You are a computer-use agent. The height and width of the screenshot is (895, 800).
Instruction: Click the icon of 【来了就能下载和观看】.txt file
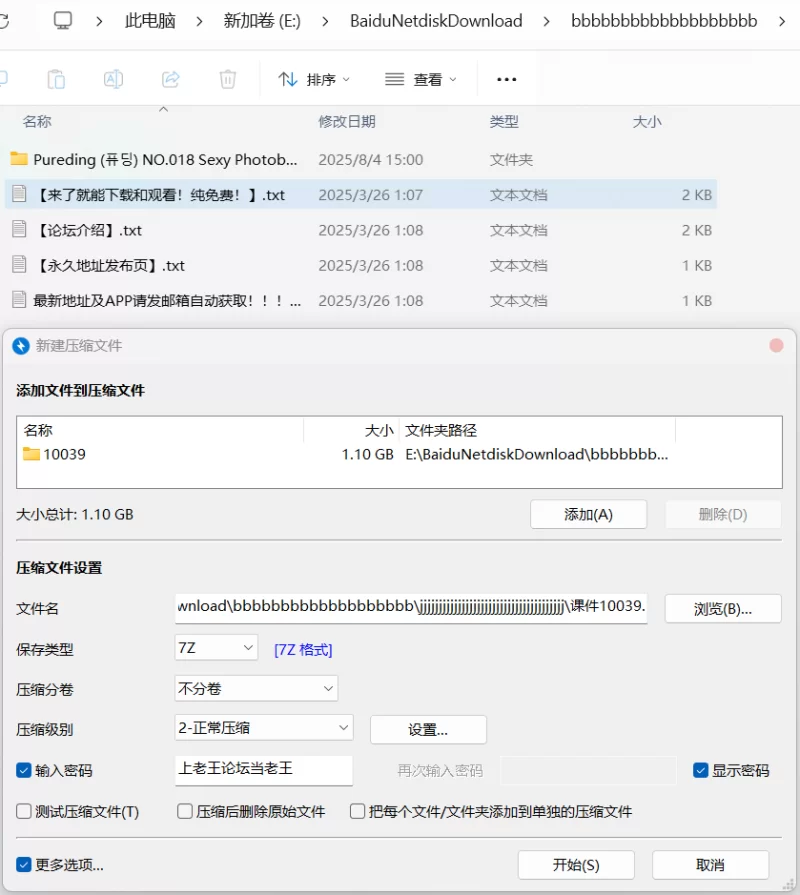pyautogui.click(x=19, y=193)
